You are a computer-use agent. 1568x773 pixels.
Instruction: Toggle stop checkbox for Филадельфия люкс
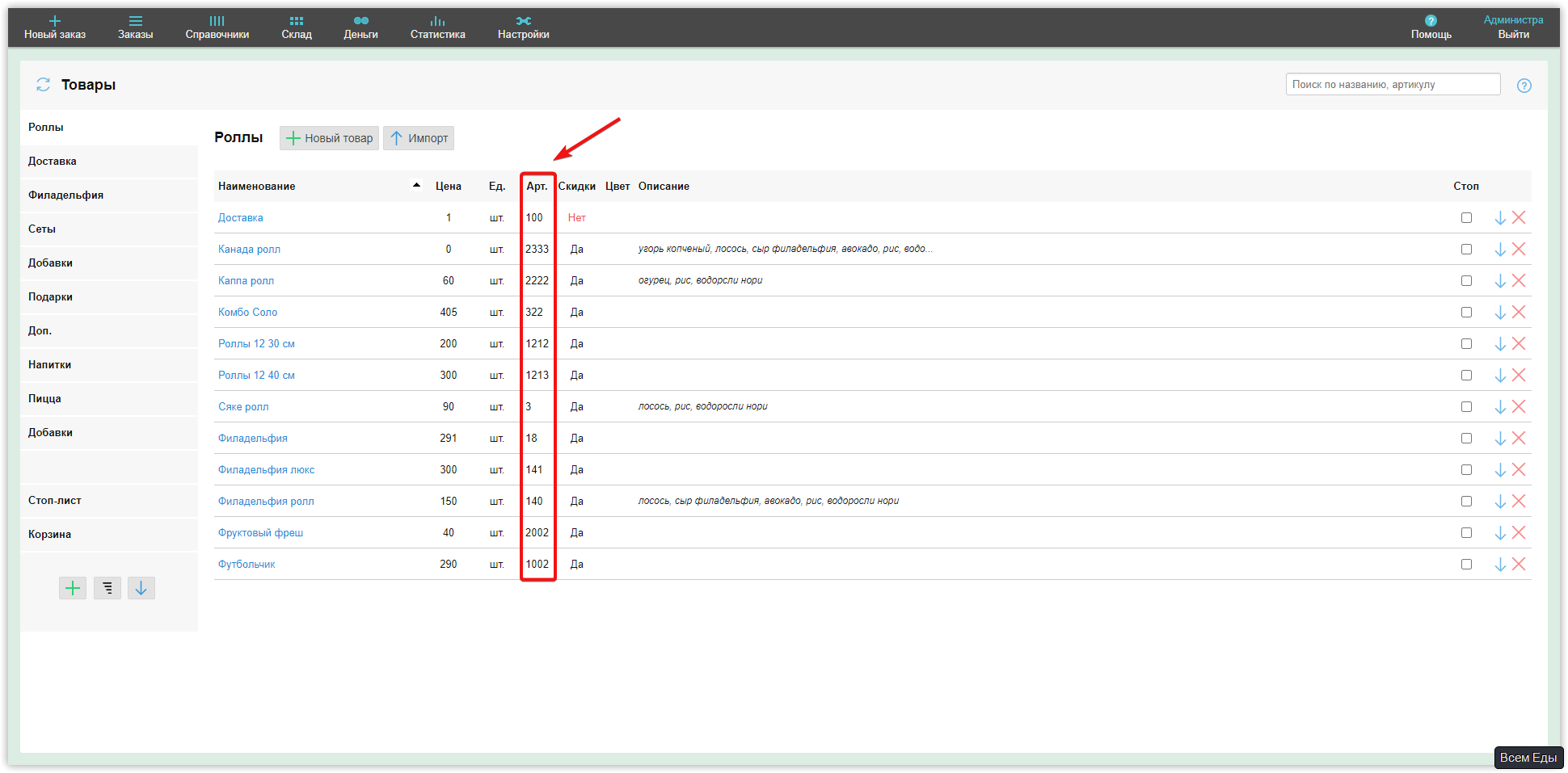tap(1466, 469)
